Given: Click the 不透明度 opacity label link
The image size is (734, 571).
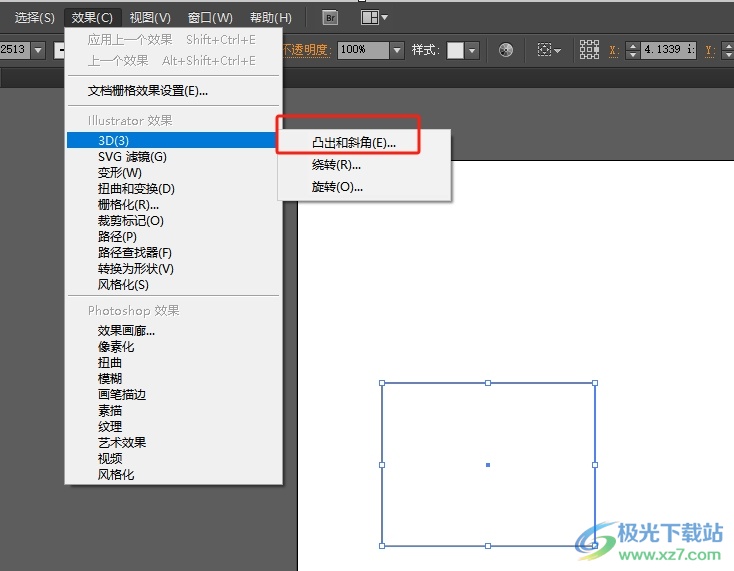Looking at the screenshot, I should point(307,50).
